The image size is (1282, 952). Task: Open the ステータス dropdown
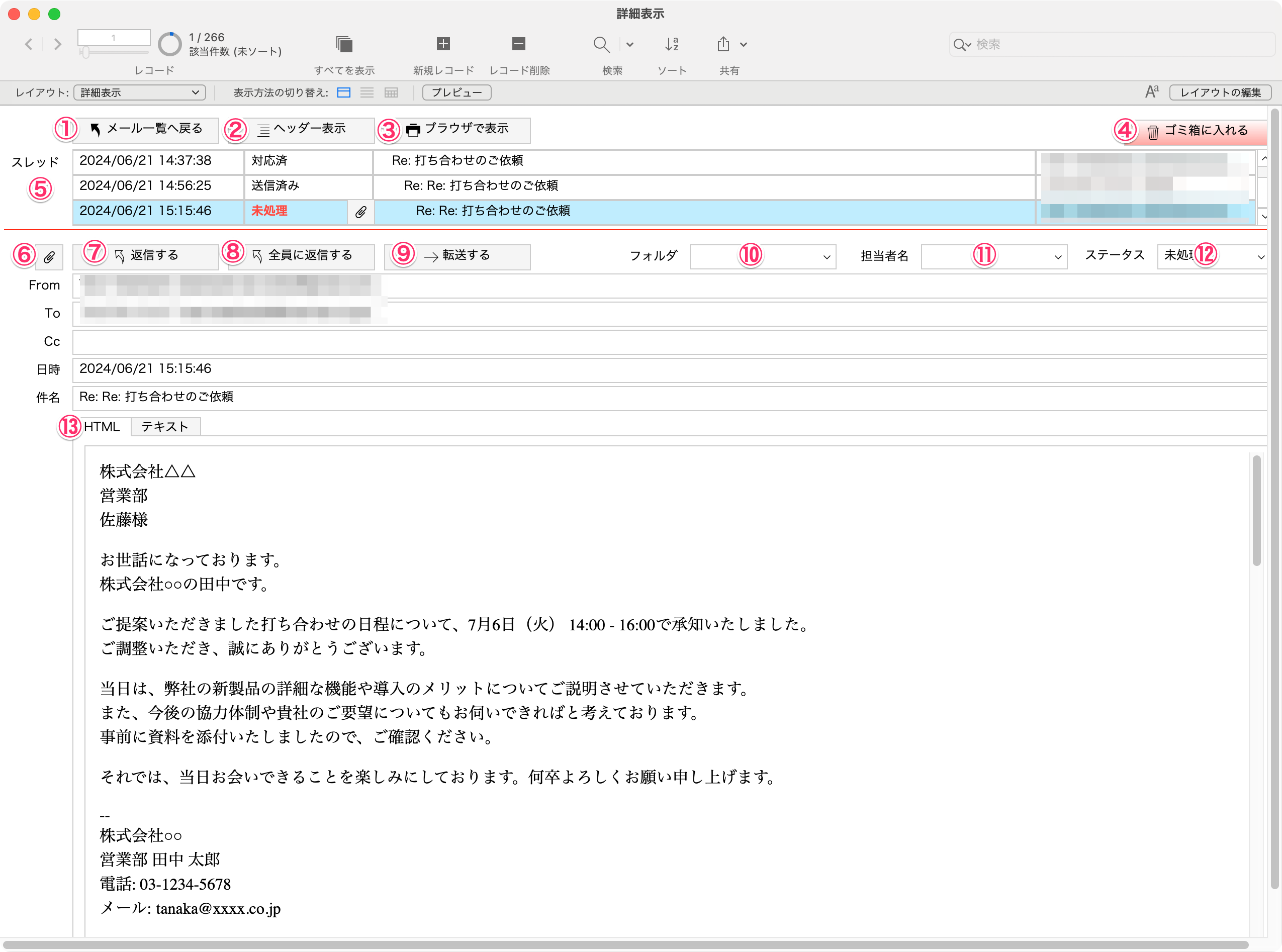point(1213,256)
